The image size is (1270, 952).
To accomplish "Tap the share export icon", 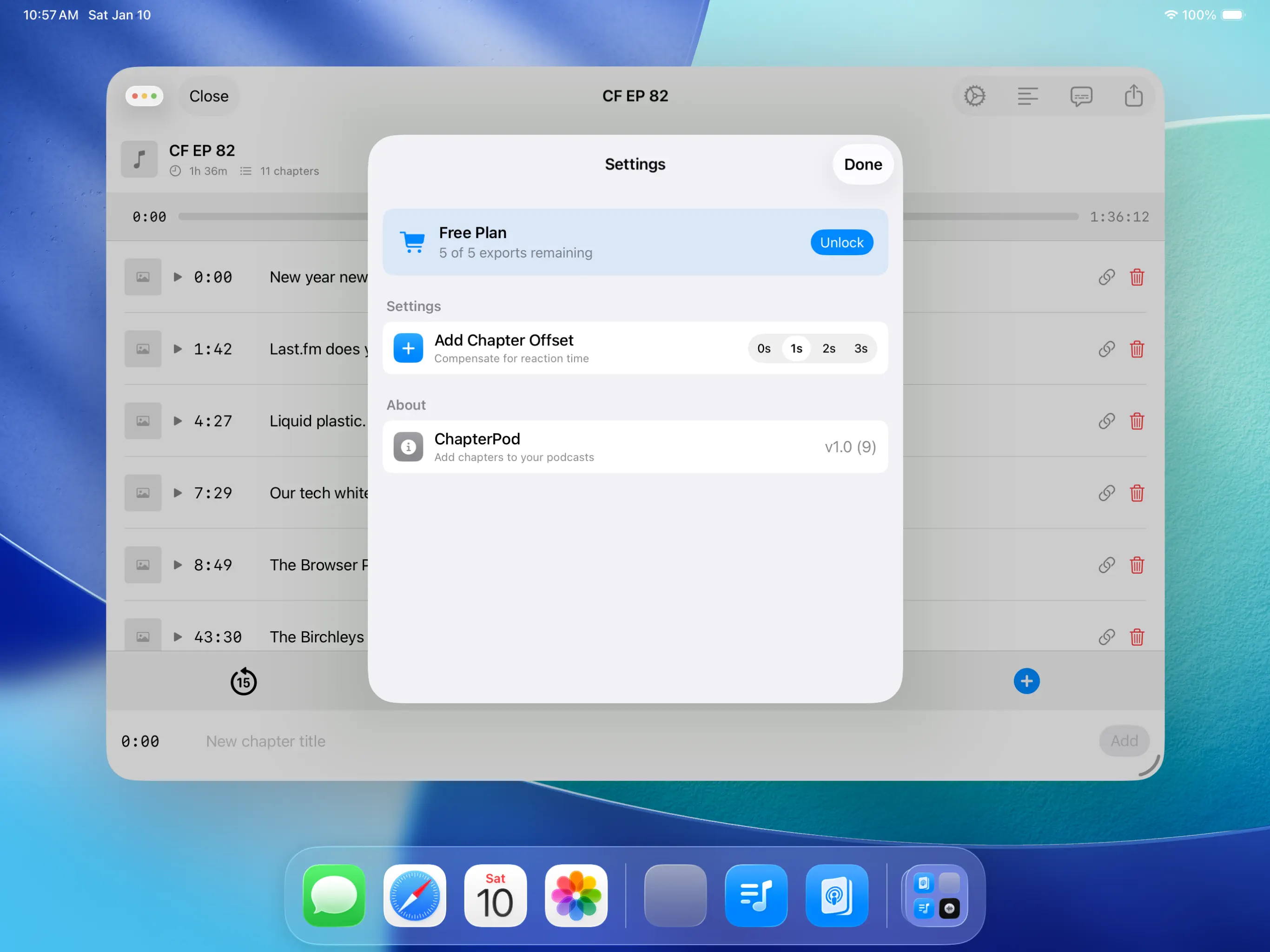I will tap(1133, 96).
